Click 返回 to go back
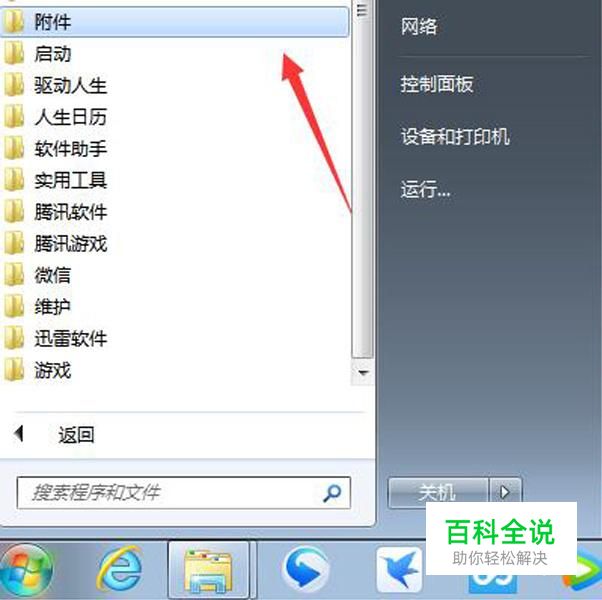Image resolution: width=602 pixels, height=600 pixels. coord(76,435)
